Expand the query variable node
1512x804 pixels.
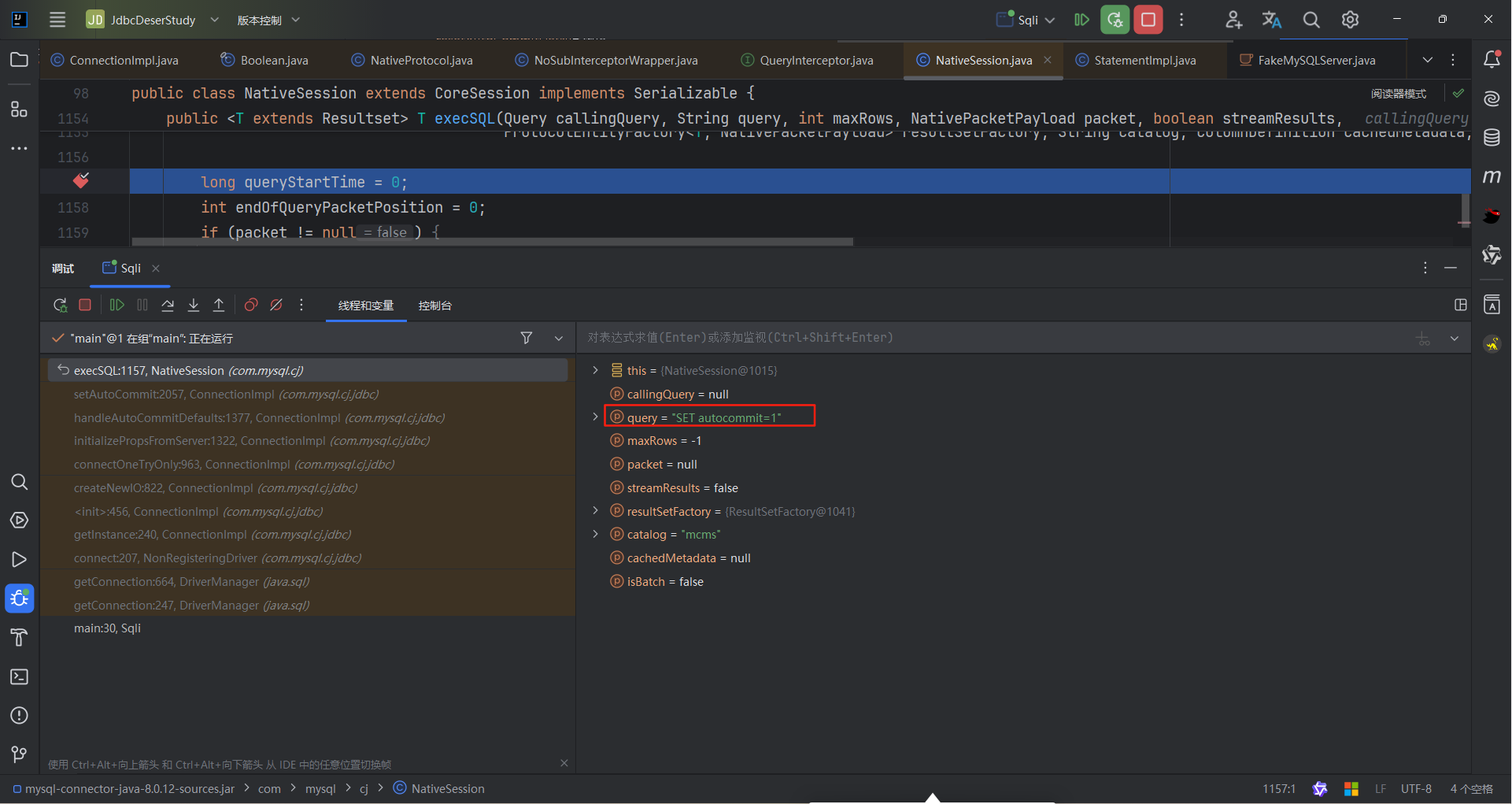tap(595, 417)
